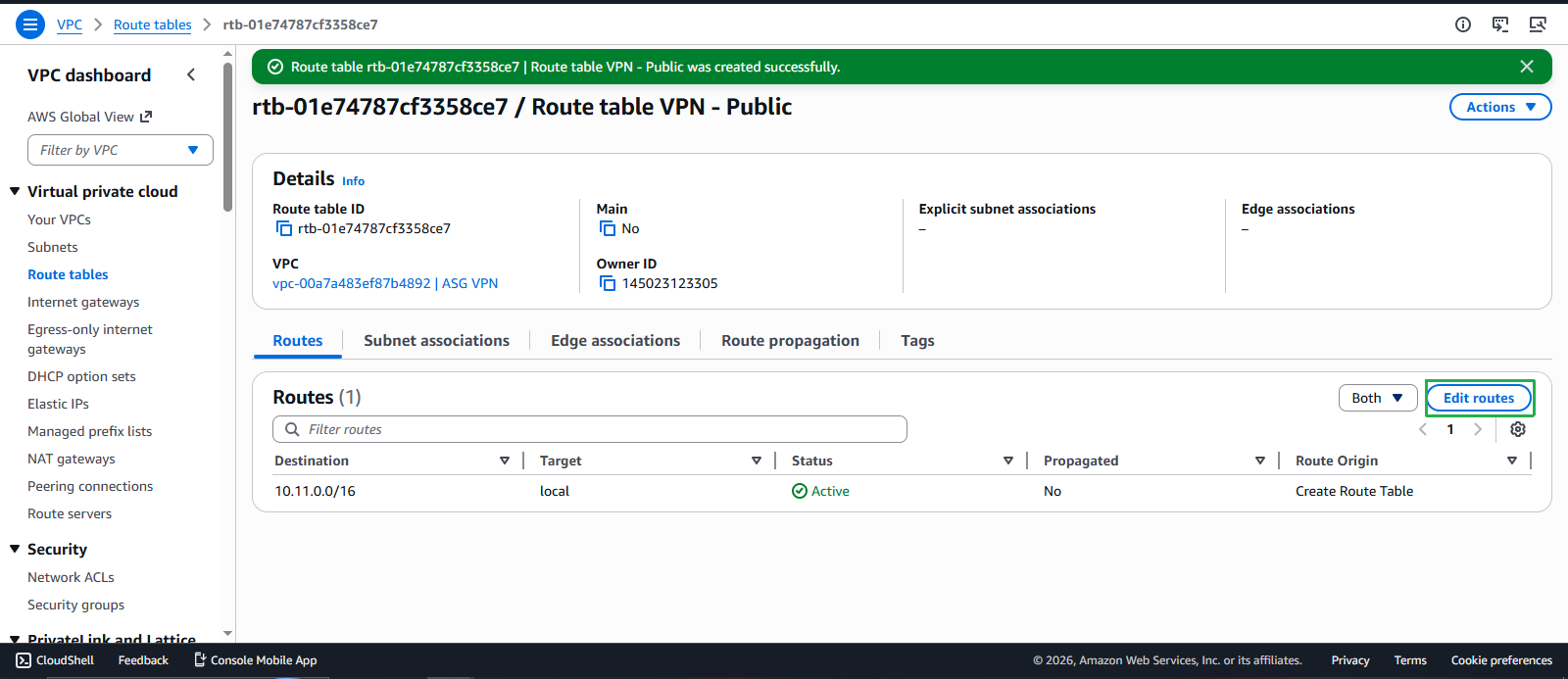Open Internet gateways in sidebar
1568x679 pixels.
coord(83,302)
